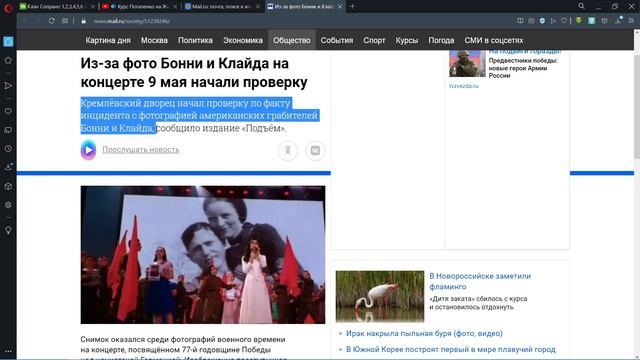Open В Новороссийске заметили фламинго link
The image size is (640, 360).
pyautogui.click(x=480, y=281)
